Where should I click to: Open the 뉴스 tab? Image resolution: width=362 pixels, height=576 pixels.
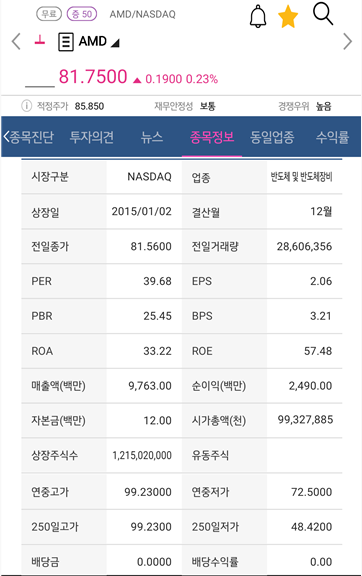click(x=152, y=137)
